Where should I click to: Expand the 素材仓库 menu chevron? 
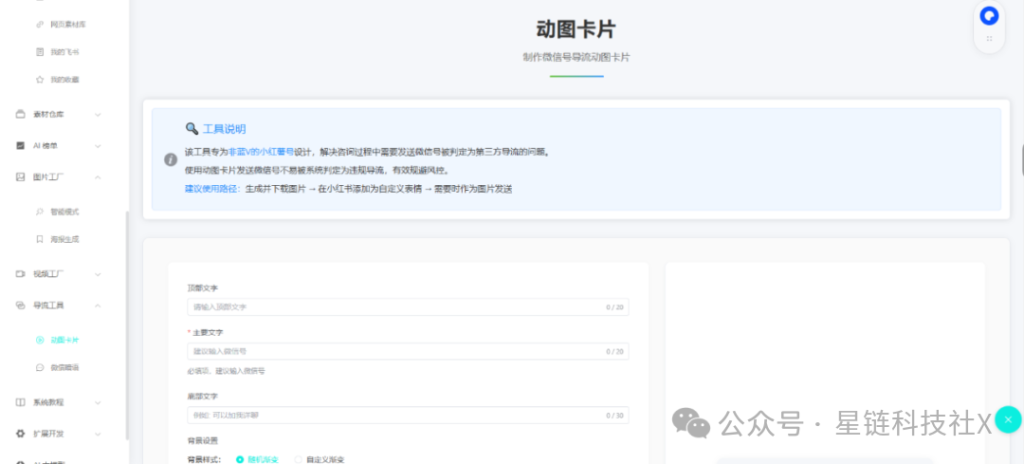pos(98,114)
